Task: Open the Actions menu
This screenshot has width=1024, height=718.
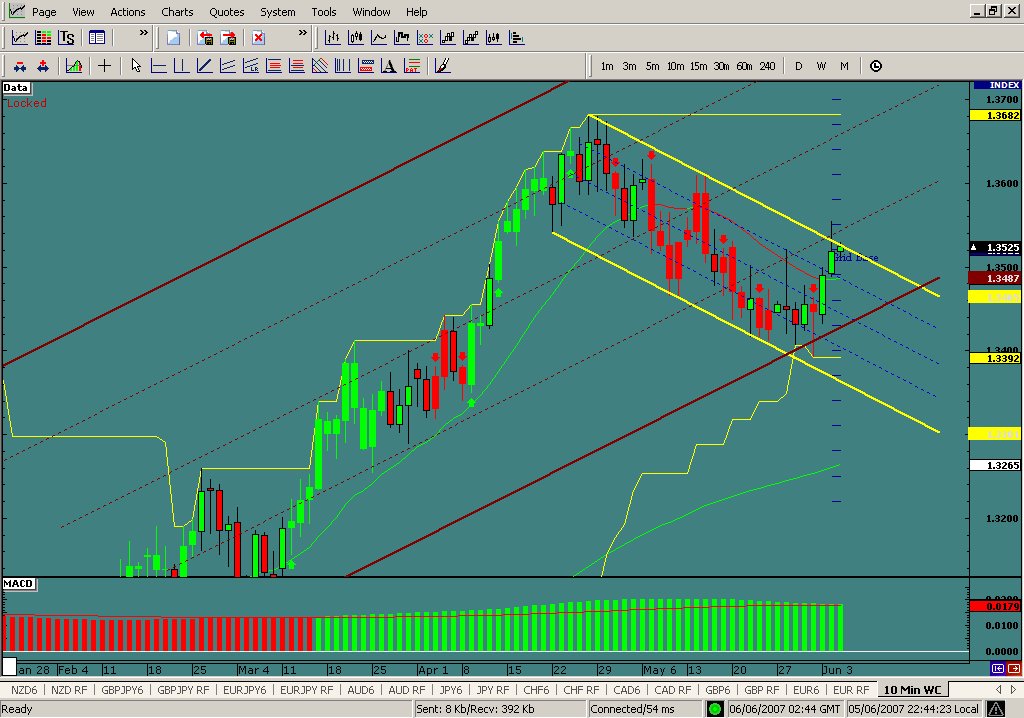Action: click(x=127, y=12)
